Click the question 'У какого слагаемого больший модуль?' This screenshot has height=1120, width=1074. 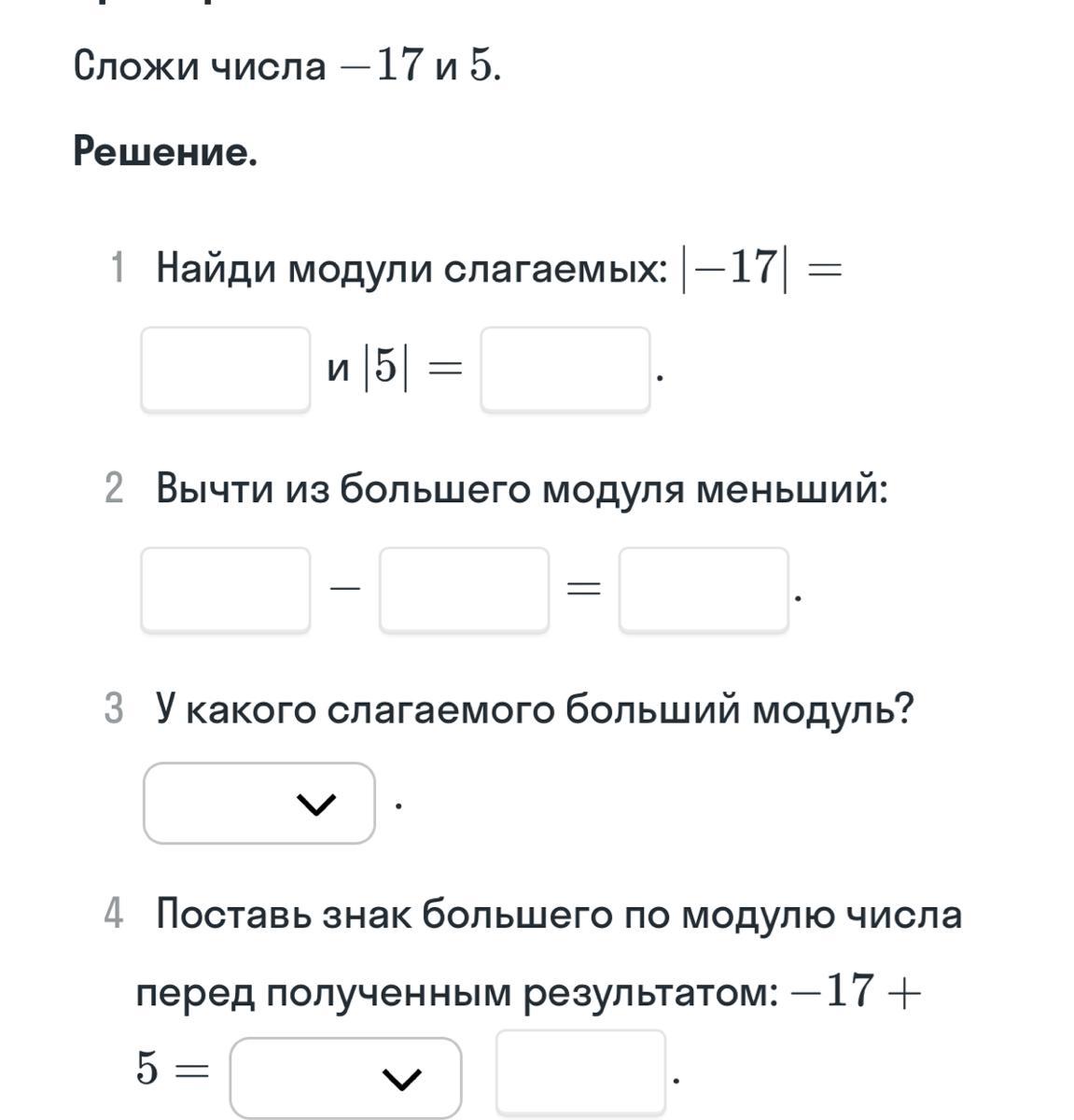[x=535, y=709]
